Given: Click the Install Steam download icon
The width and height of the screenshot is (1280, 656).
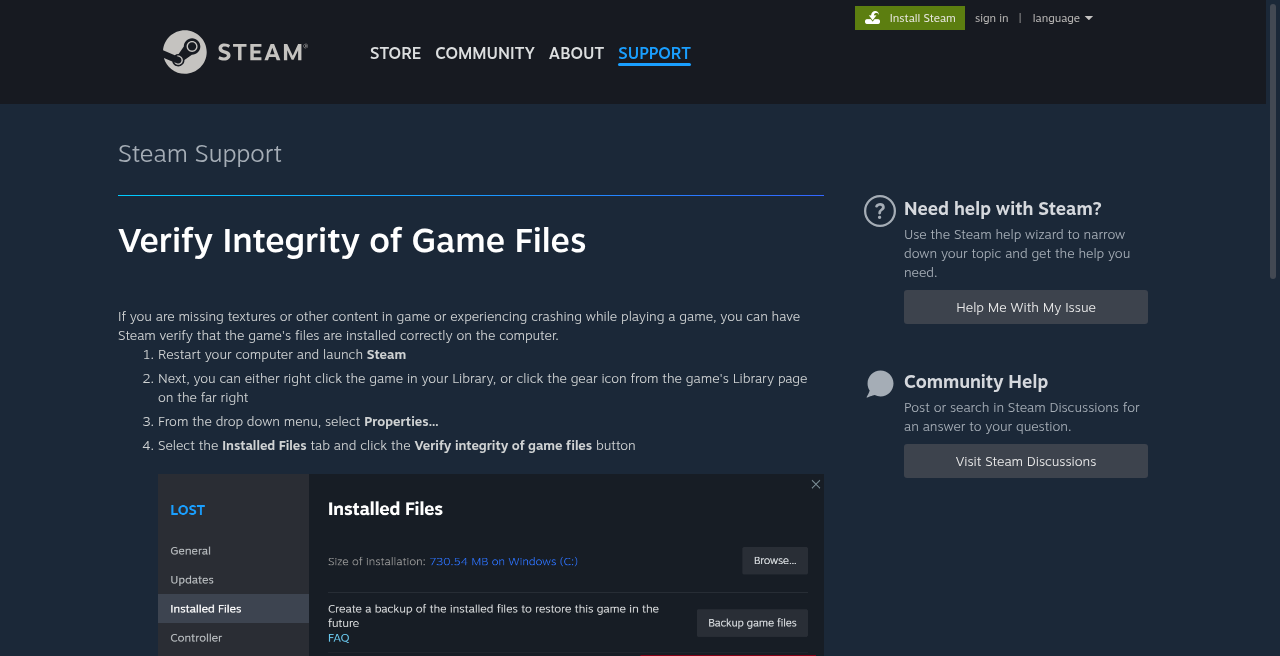Looking at the screenshot, I should 873,18.
